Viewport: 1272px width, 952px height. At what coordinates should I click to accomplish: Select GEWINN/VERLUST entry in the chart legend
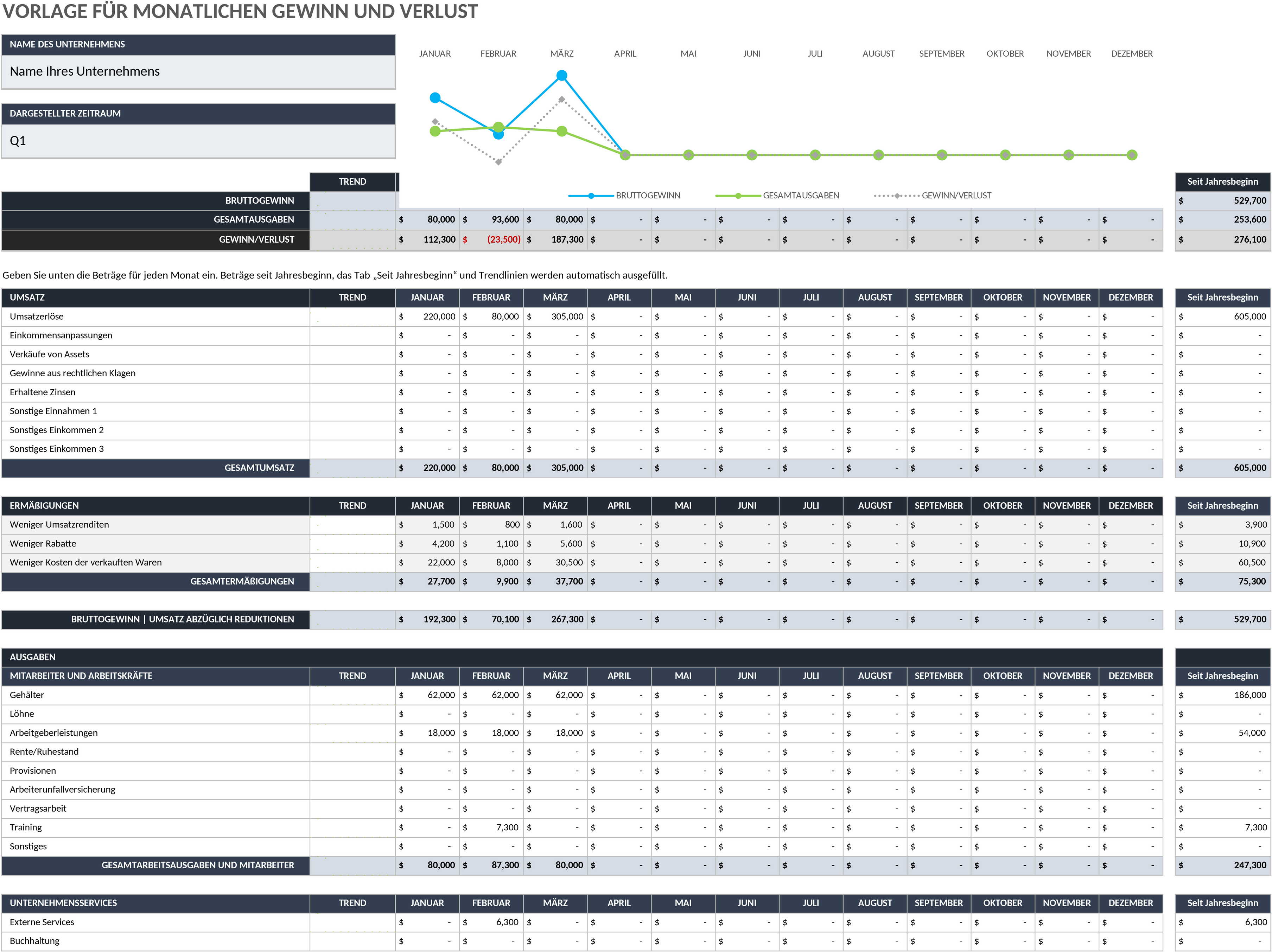coord(933,196)
